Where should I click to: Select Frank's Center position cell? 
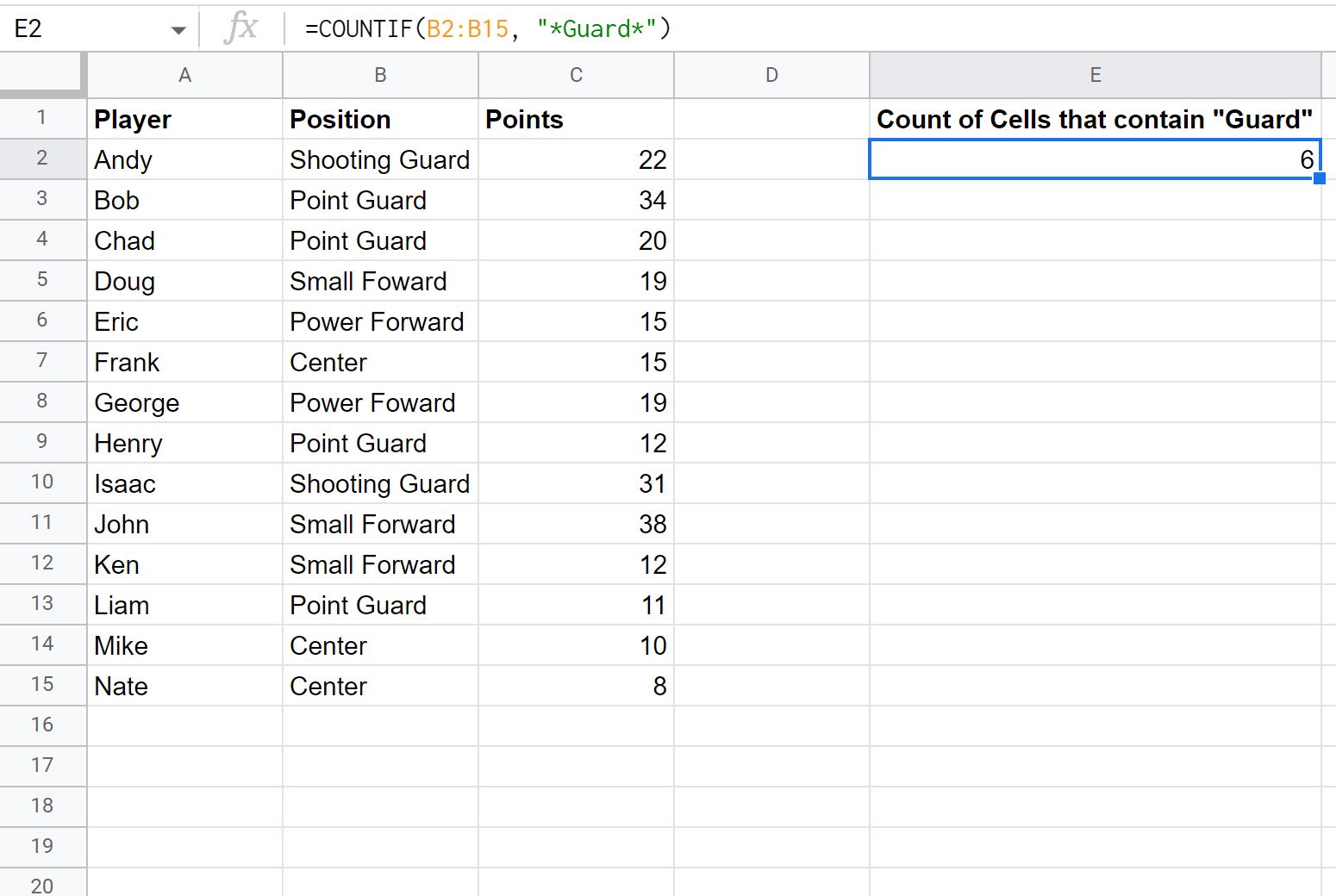[380, 362]
